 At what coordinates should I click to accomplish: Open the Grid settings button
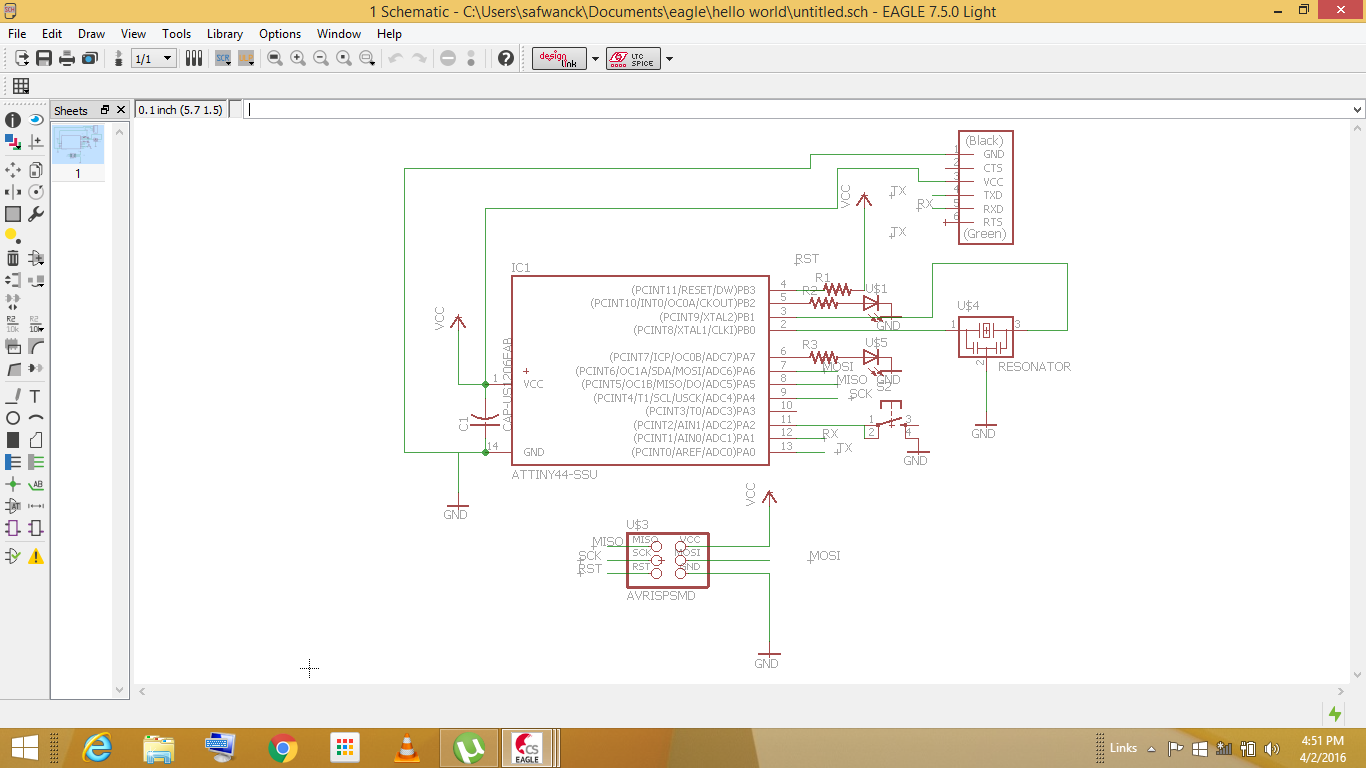pos(20,86)
